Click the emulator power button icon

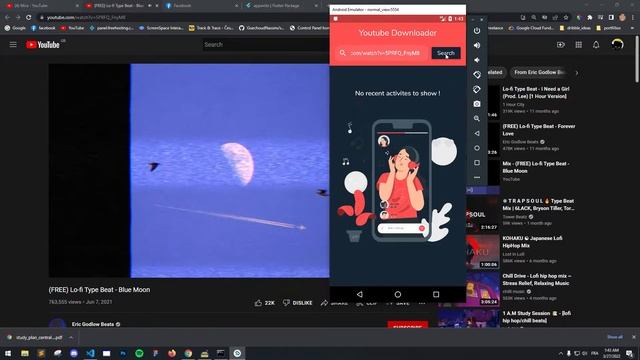tap(477, 31)
